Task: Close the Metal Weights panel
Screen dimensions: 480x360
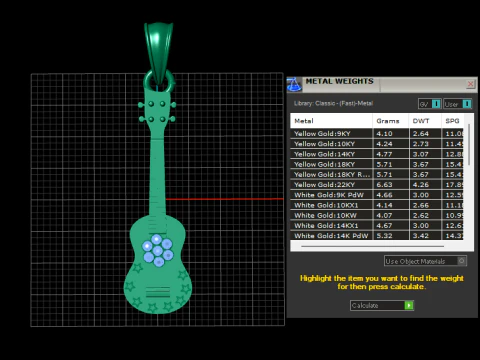Action: pyautogui.click(x=470, y=84)
